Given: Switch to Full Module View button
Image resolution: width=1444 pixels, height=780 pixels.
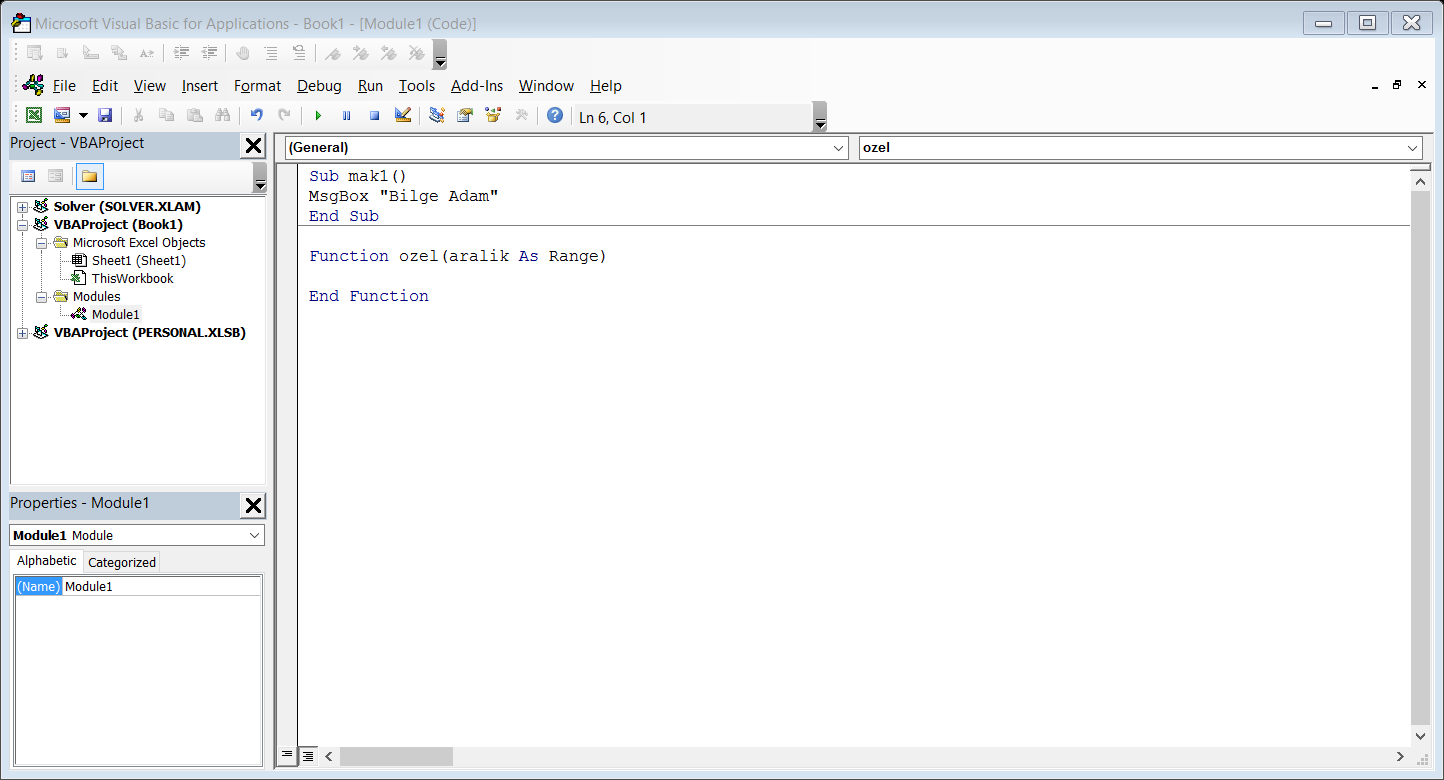Looking at the screenshot, I should [308, 755].
